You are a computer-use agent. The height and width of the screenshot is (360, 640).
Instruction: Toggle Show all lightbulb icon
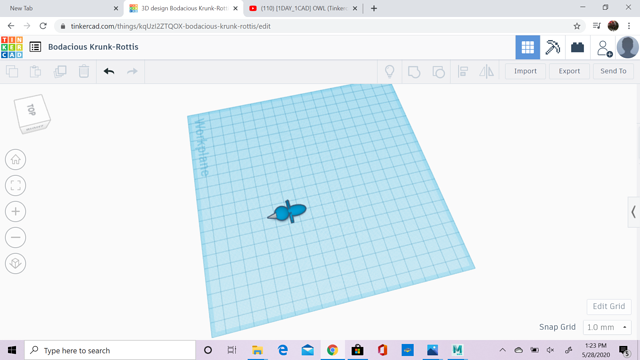pos(390,71)
